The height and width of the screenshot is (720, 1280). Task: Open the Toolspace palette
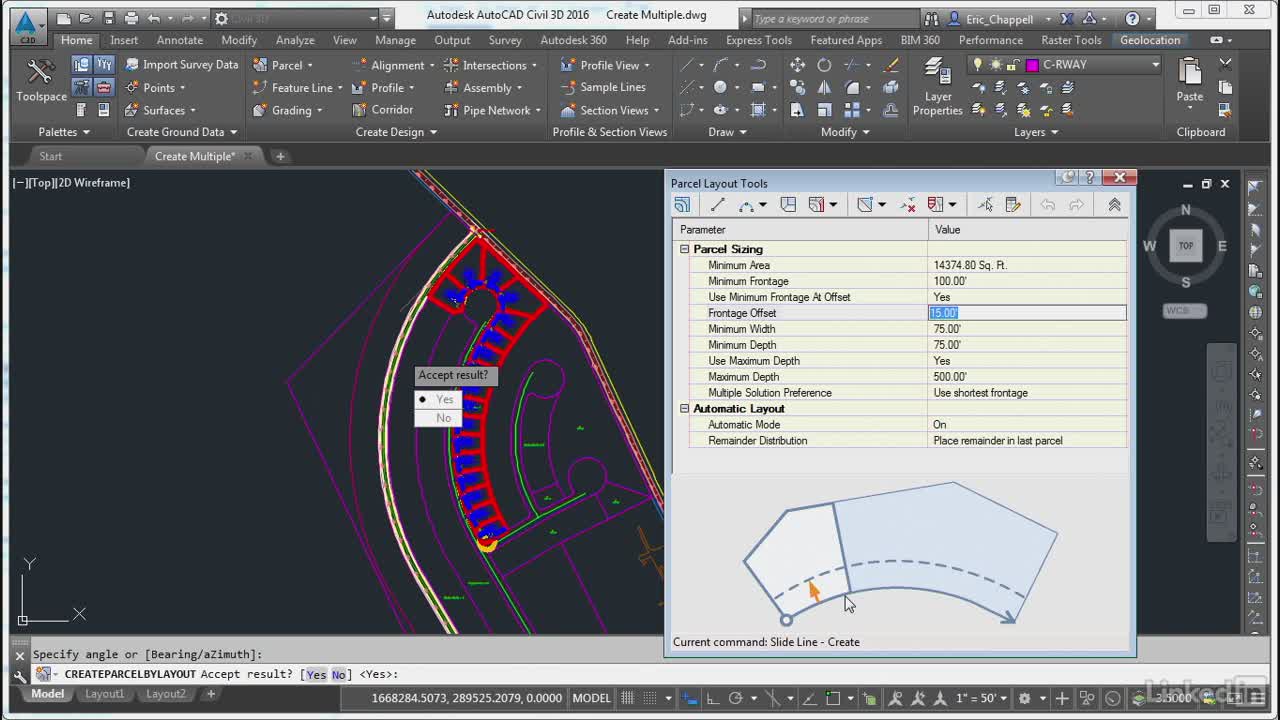pos(41,80)
